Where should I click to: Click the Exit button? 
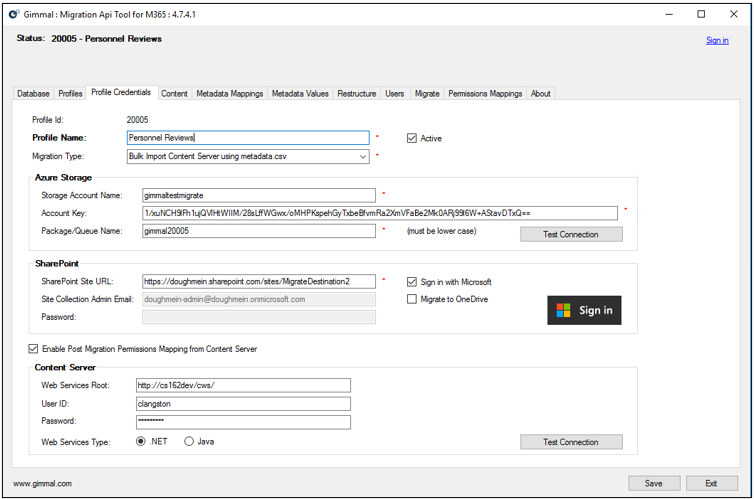711,483
